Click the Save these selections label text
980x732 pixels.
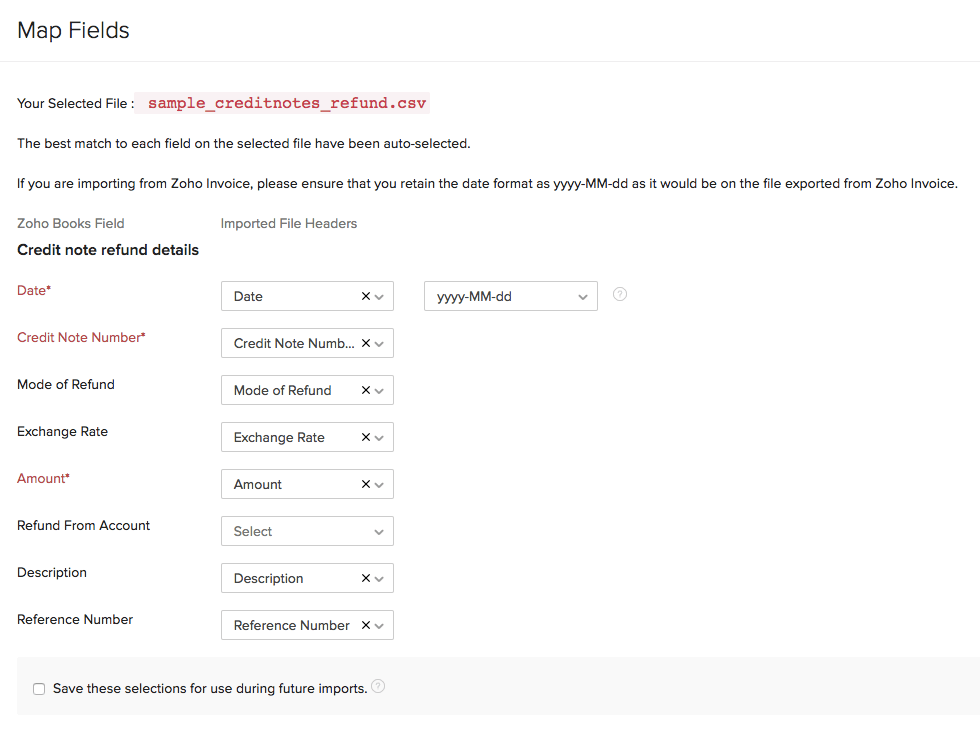point(210,689)
